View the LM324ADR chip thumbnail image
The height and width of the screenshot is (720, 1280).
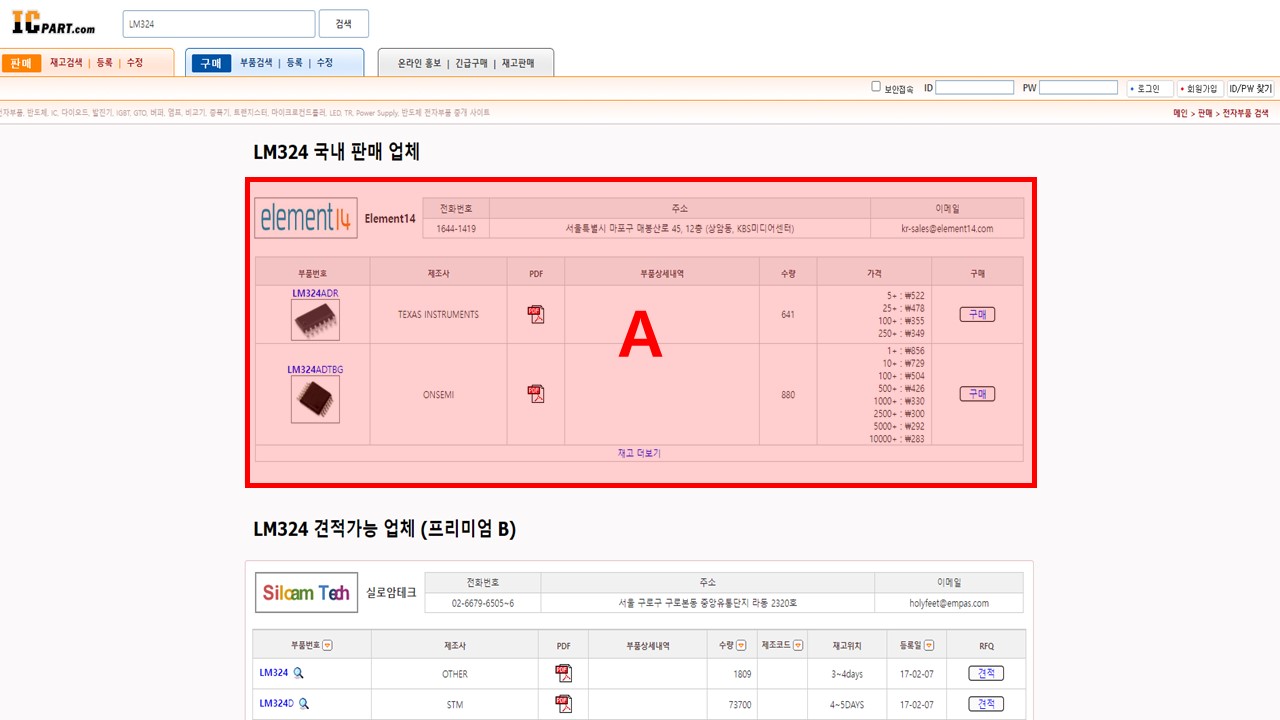tap(315, 320)
